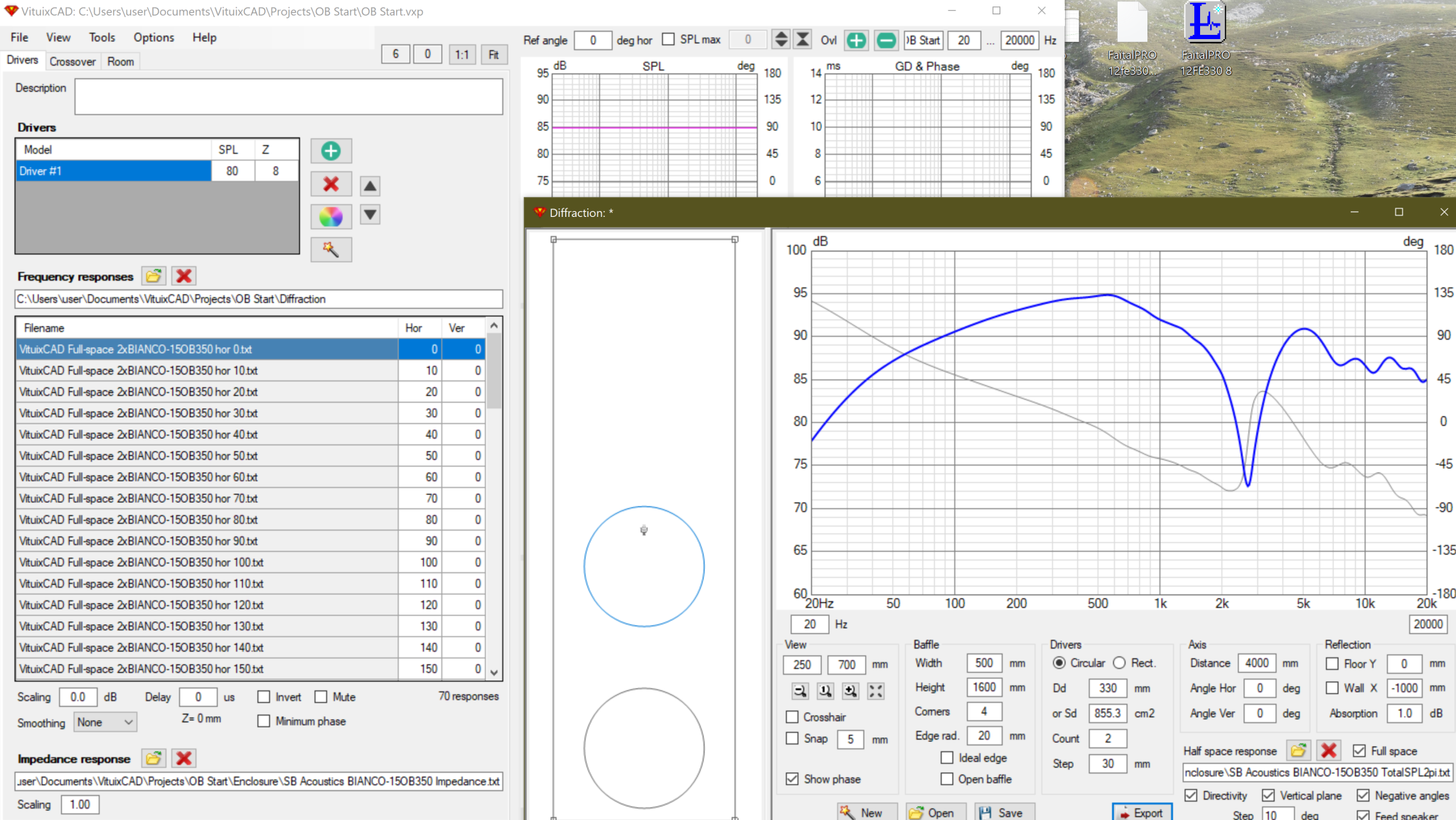Switch to Room tab

coord(120,62)
